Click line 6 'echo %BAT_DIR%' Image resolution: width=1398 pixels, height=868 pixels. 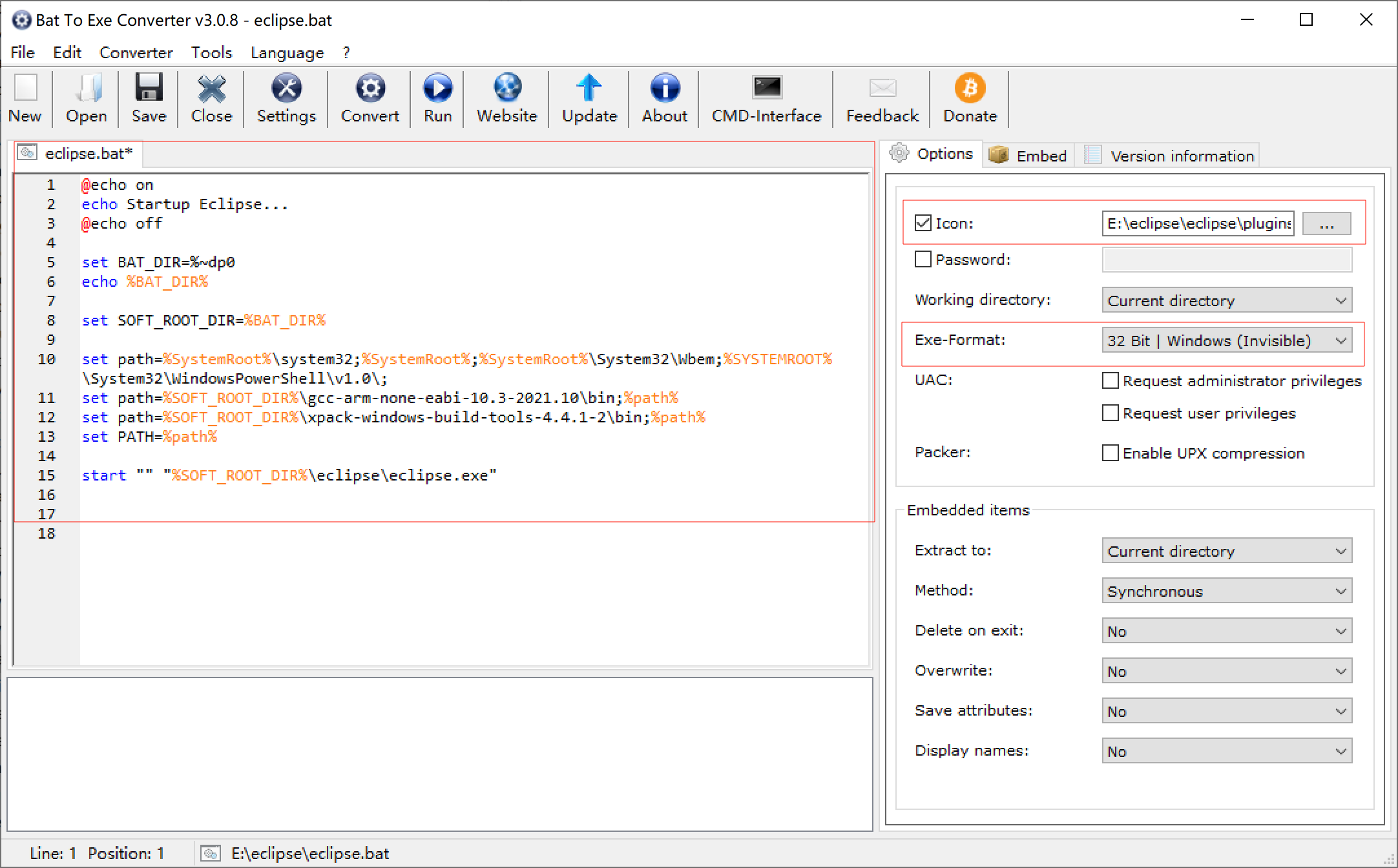pyautogui.click(x=145, y=282)
